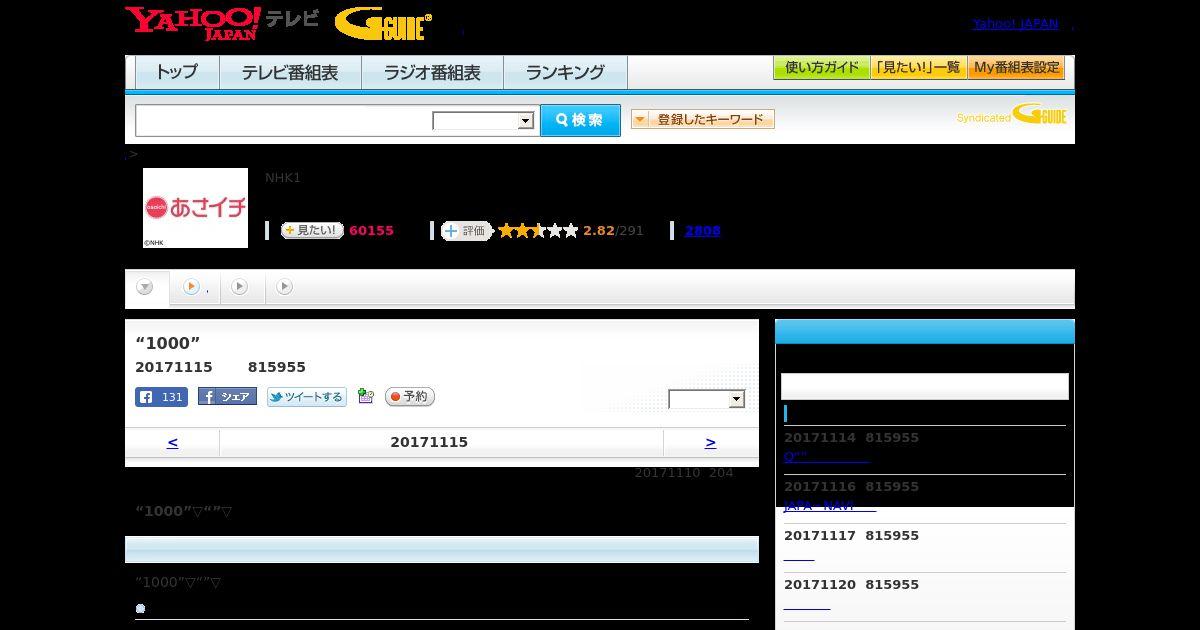Switch to the トップ tab
Viewport: 1200px width, 630px height.
pos(177,73)
